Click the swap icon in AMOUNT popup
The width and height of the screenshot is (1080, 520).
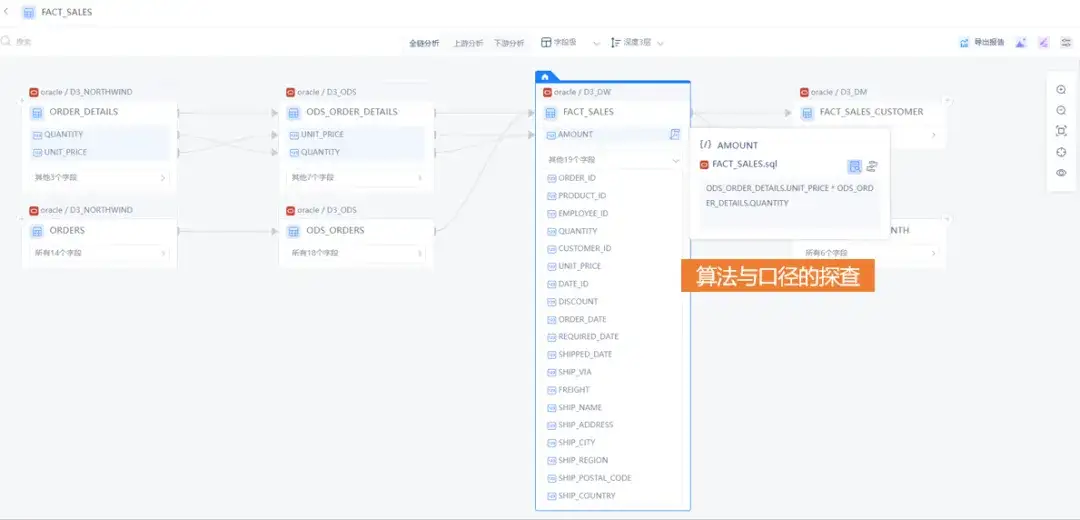[872, 166]
